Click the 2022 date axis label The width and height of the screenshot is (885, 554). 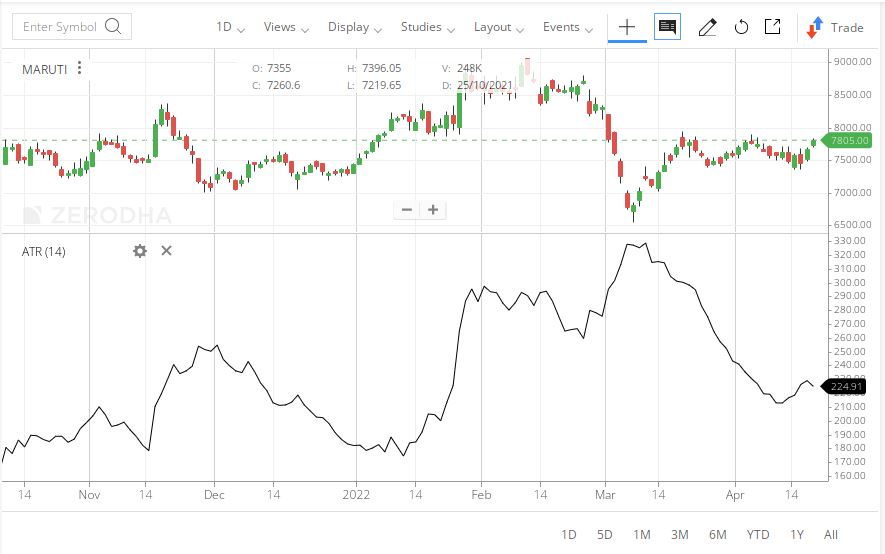[356, 495]
